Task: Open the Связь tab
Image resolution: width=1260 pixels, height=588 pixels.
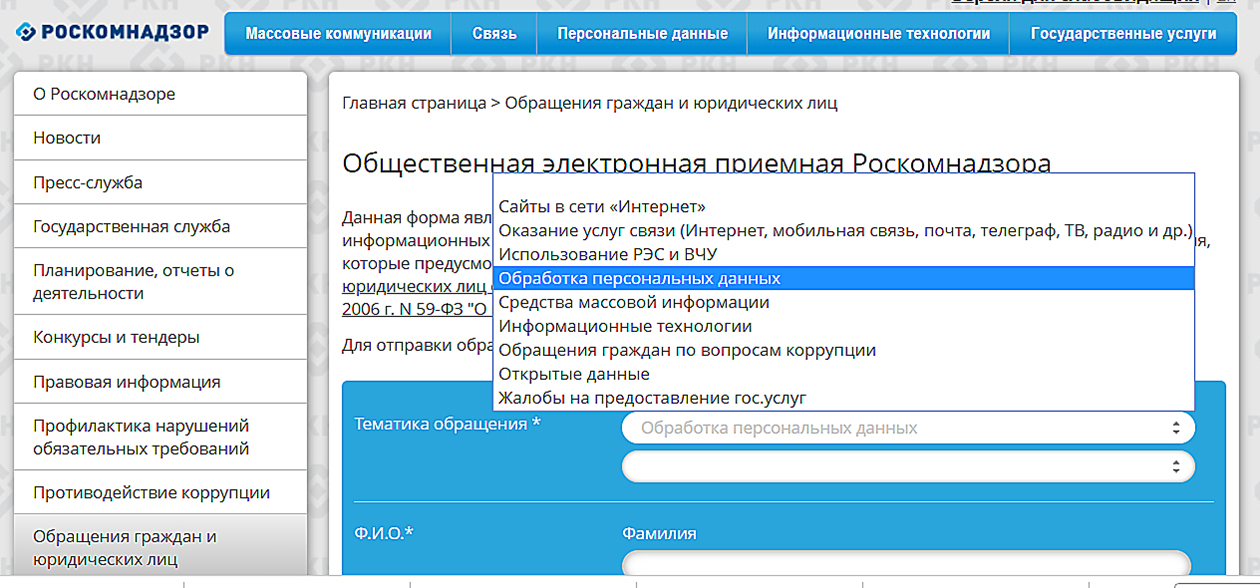Action: point(495,34)
